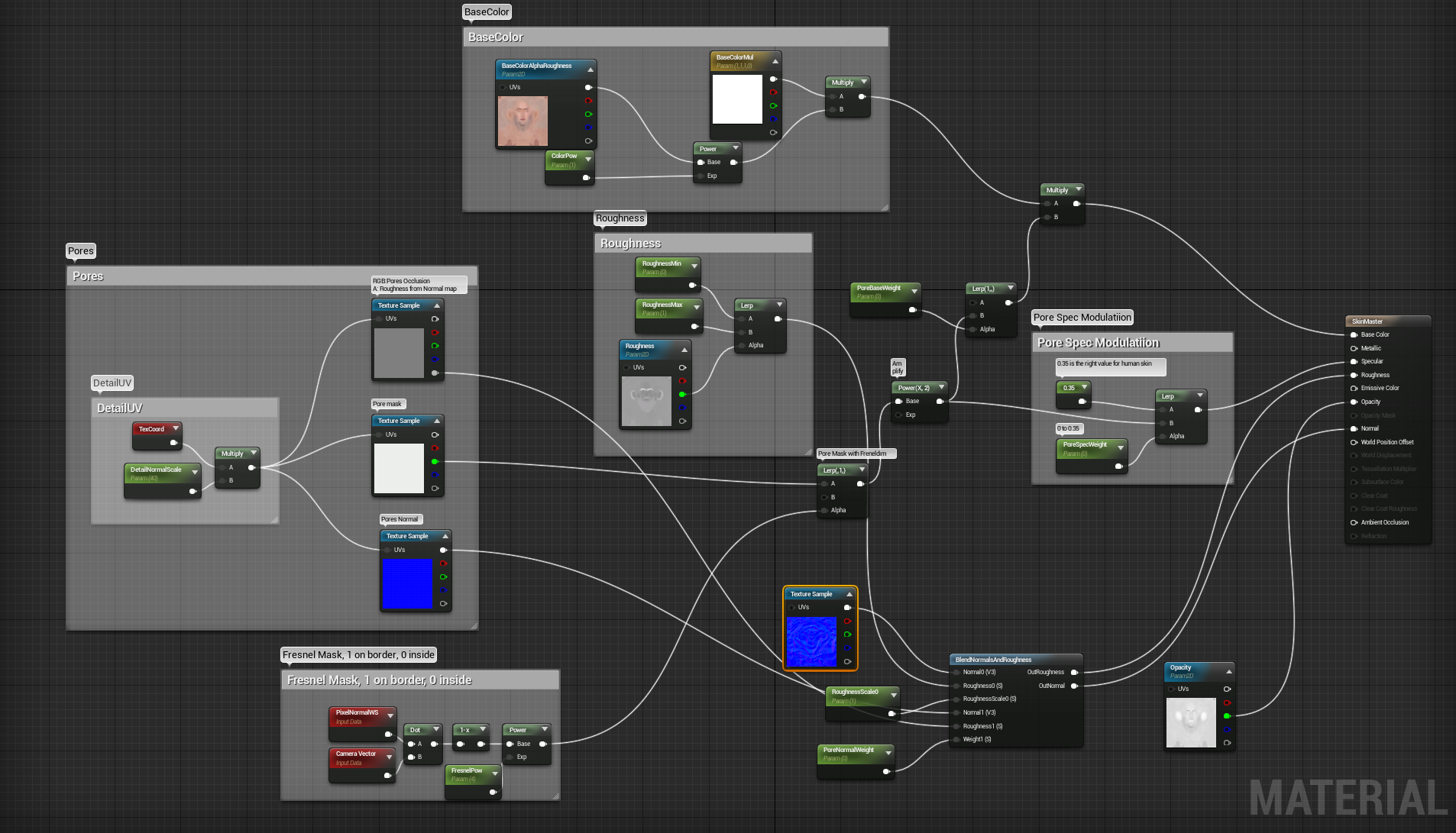Select the Fresnel Mask comment box title
The image size is (1456, 833).
point(380,680)
